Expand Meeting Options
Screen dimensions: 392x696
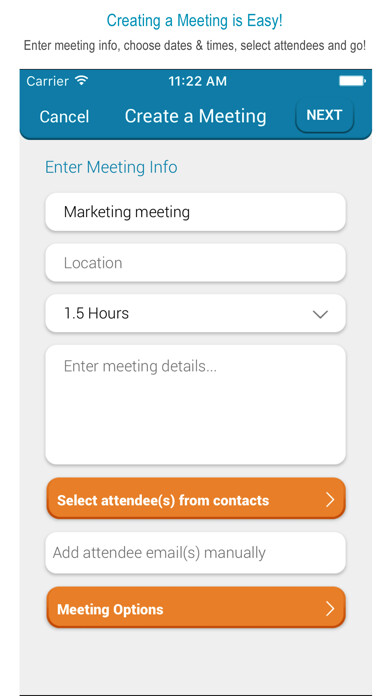point(196,608)
